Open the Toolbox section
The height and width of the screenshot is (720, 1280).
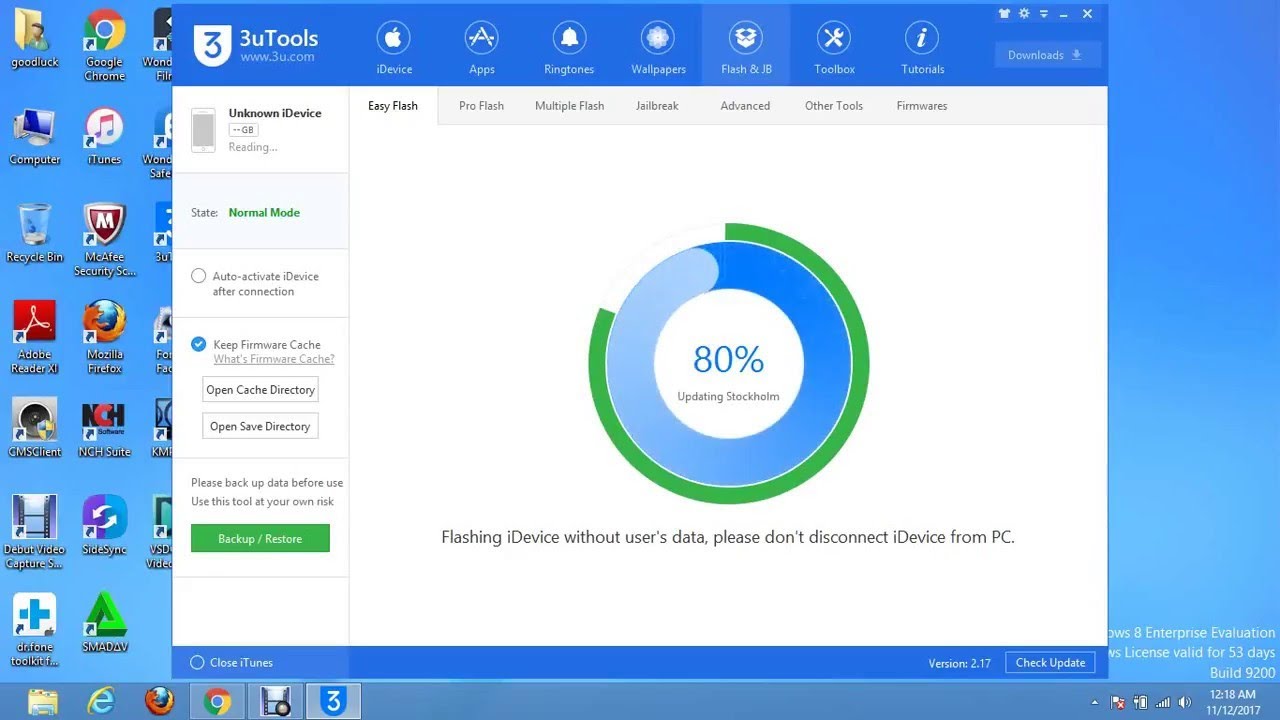coord(834,48)
